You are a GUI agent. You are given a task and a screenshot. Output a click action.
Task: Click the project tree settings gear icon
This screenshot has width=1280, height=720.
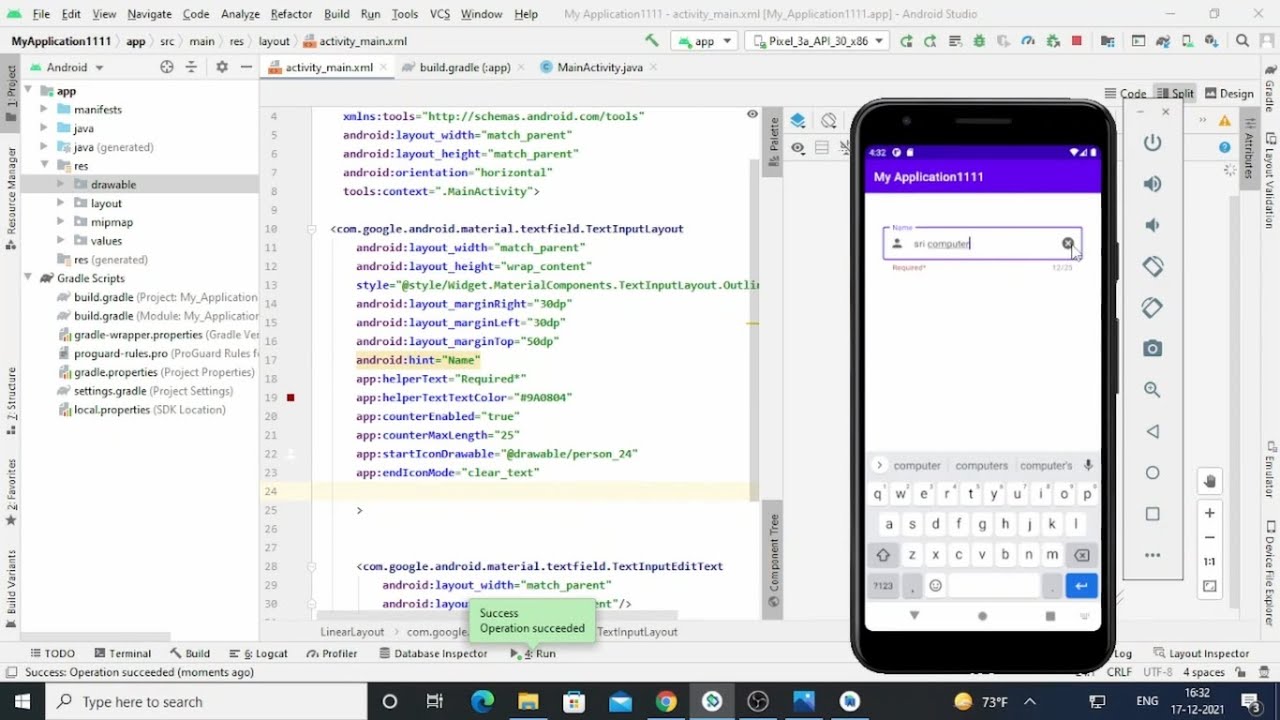[x=222, y=67]
